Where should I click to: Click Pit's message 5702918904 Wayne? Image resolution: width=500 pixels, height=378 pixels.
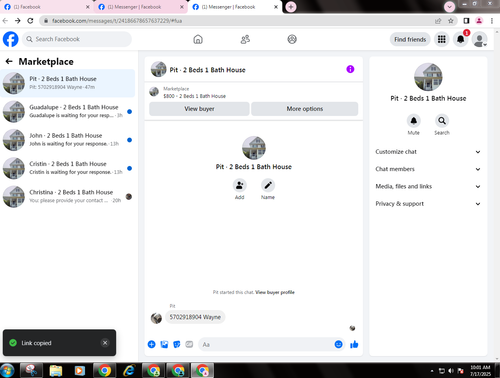(195, 317)
